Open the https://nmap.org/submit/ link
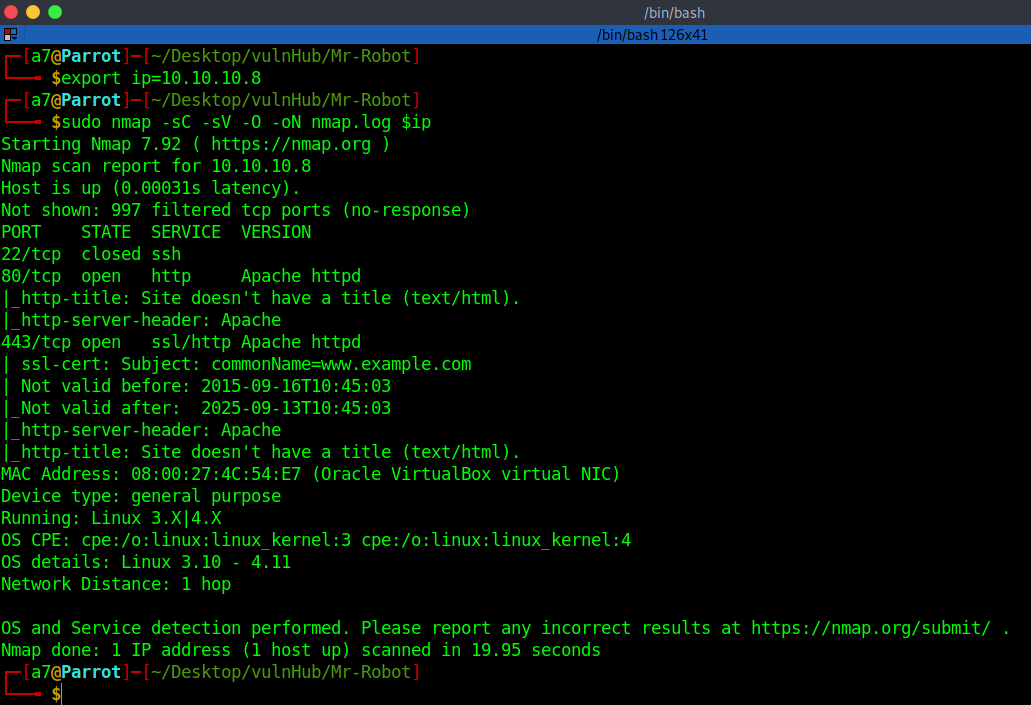This screenshot has height=705, width=1031. 871,628
